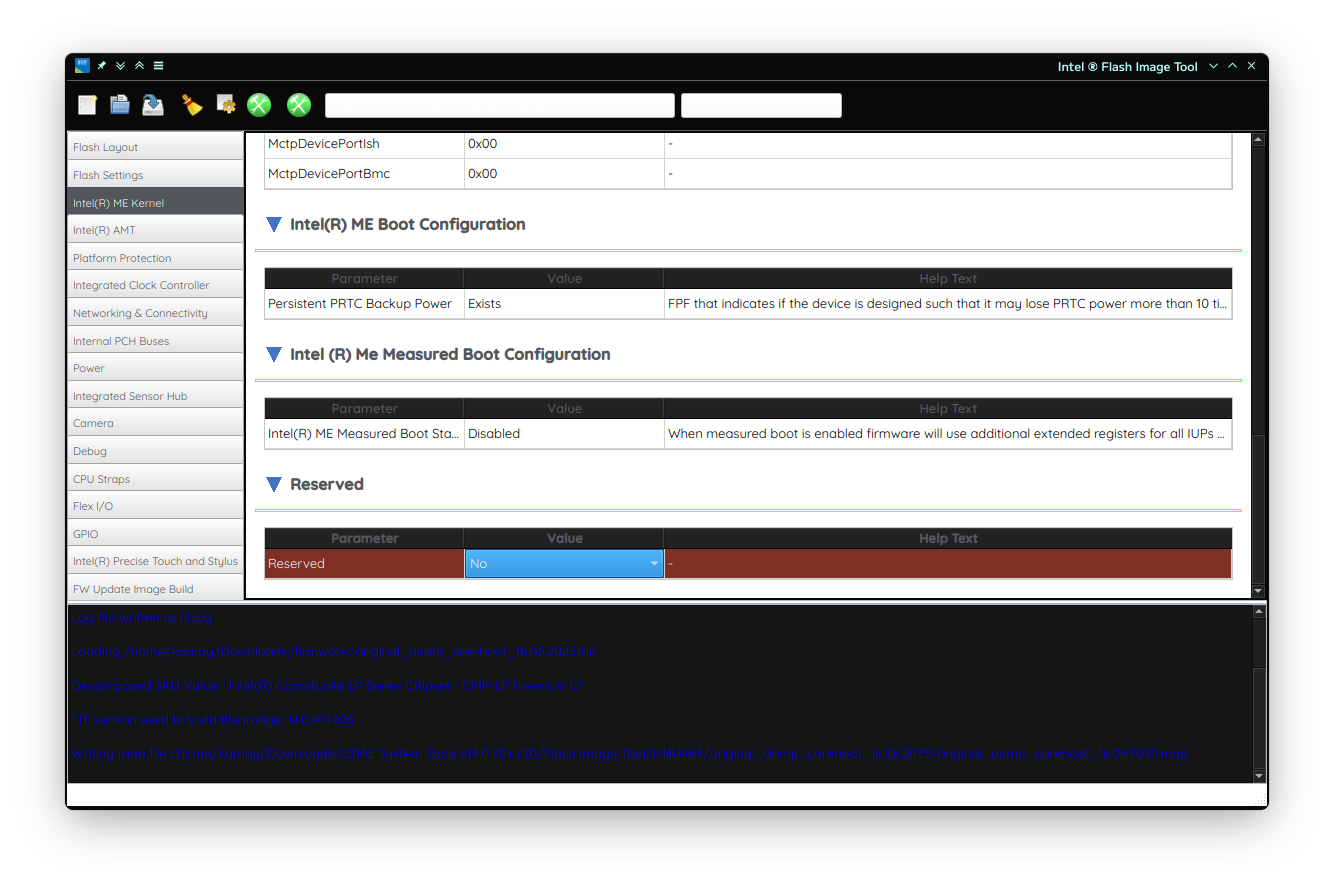Screen dimensions: 1334x887
Task: Click the MctpDevicePortBmc parameter name
Action: pos(364,174)
